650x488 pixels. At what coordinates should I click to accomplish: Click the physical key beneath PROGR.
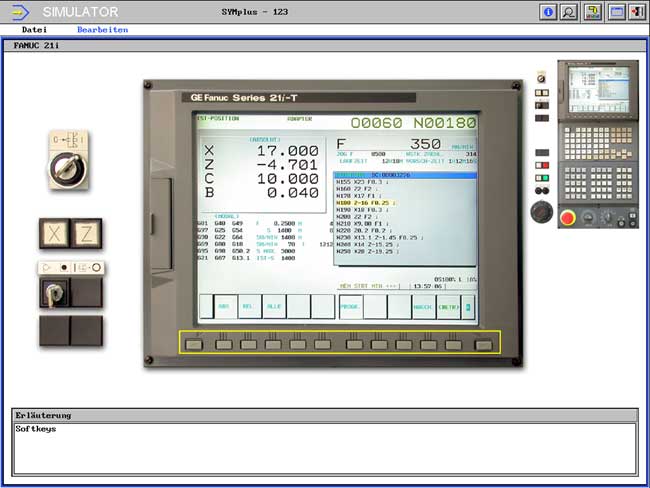point(354,345)
